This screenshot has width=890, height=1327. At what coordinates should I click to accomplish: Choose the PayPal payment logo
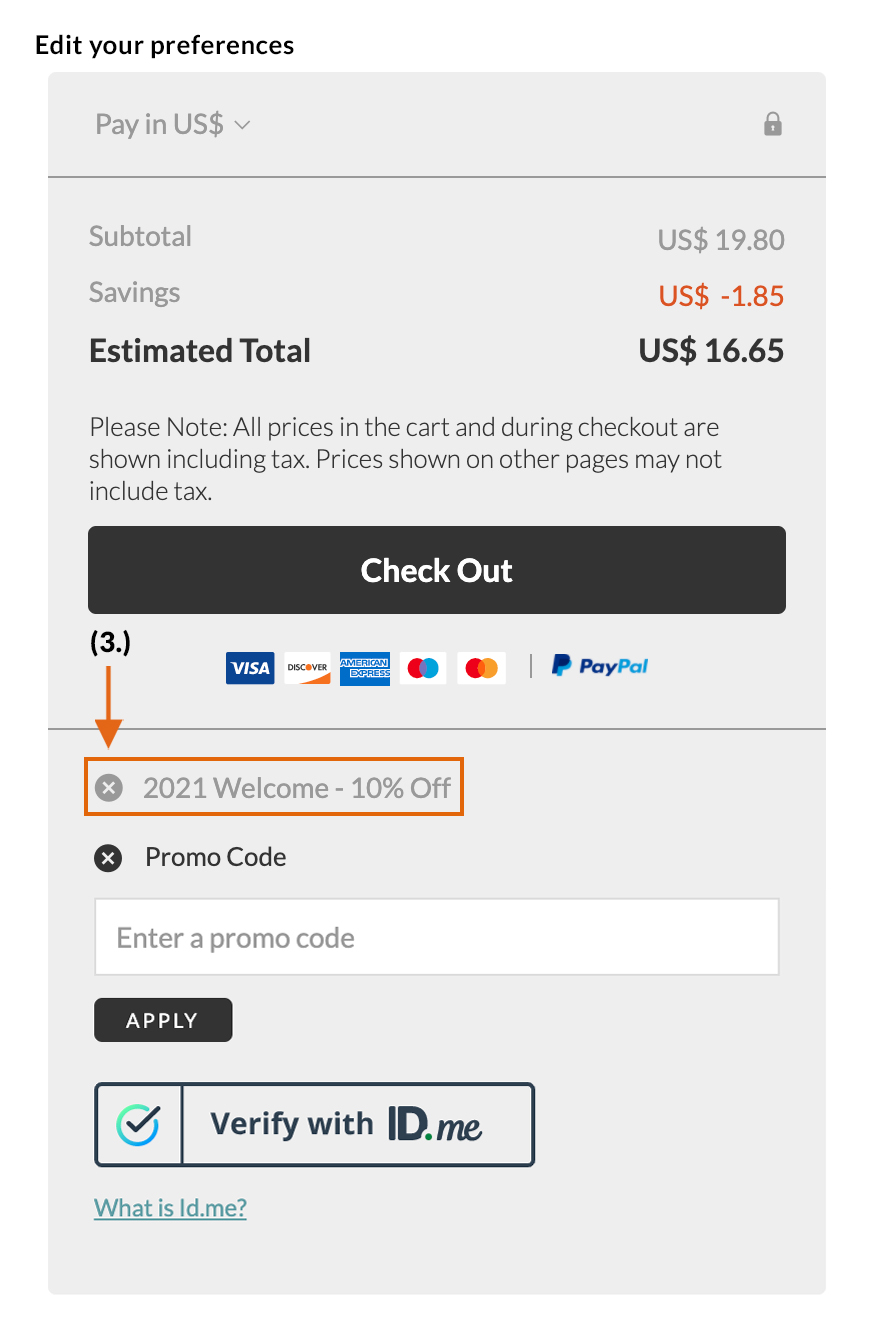(600, 666)
